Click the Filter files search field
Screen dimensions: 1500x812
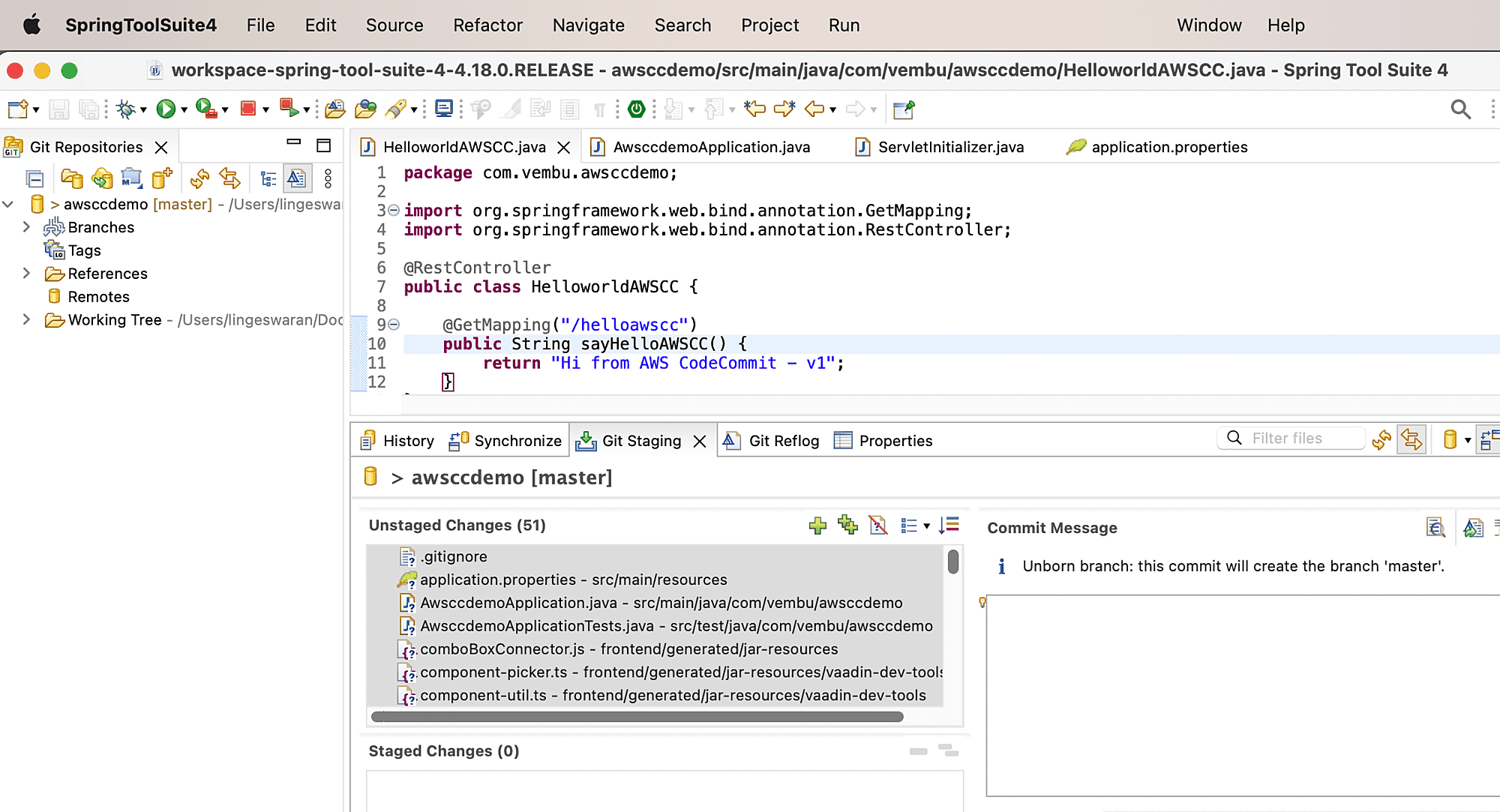1291,439
